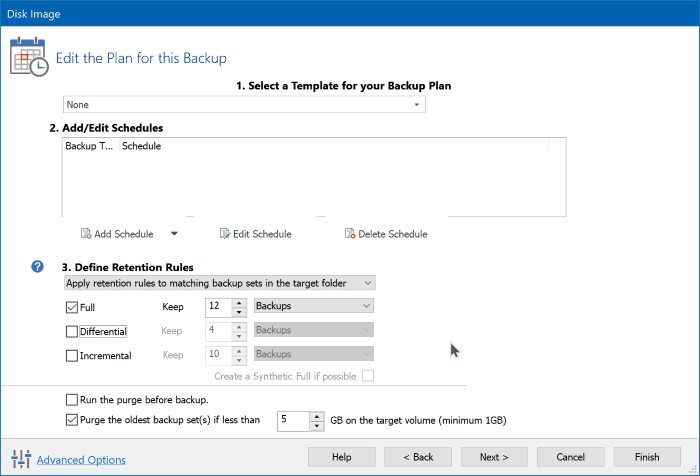Viewport: 700px width, 476px height.
Task: Click the Next button
Action: pyautogui.click(x=494, y=457)
